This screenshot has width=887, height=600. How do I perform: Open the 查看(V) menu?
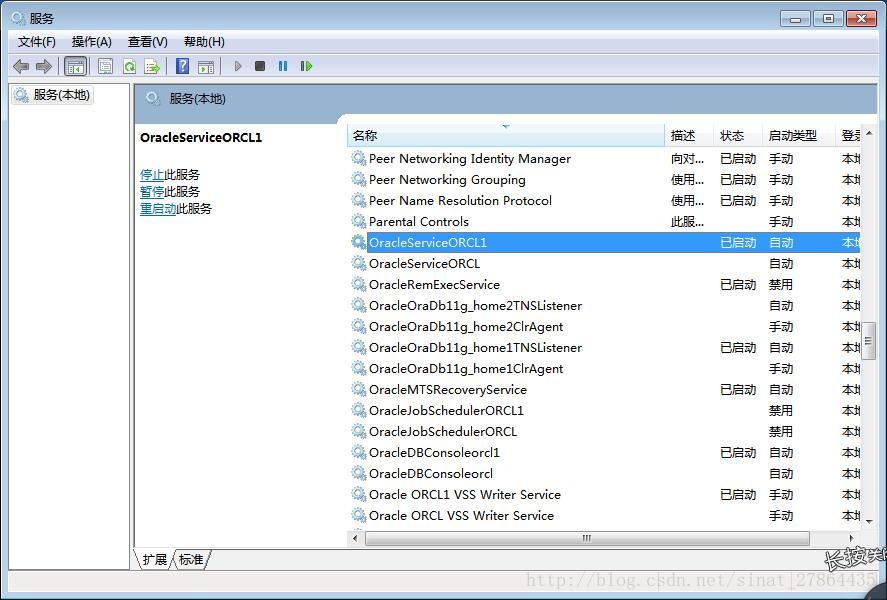coord(148,42)
